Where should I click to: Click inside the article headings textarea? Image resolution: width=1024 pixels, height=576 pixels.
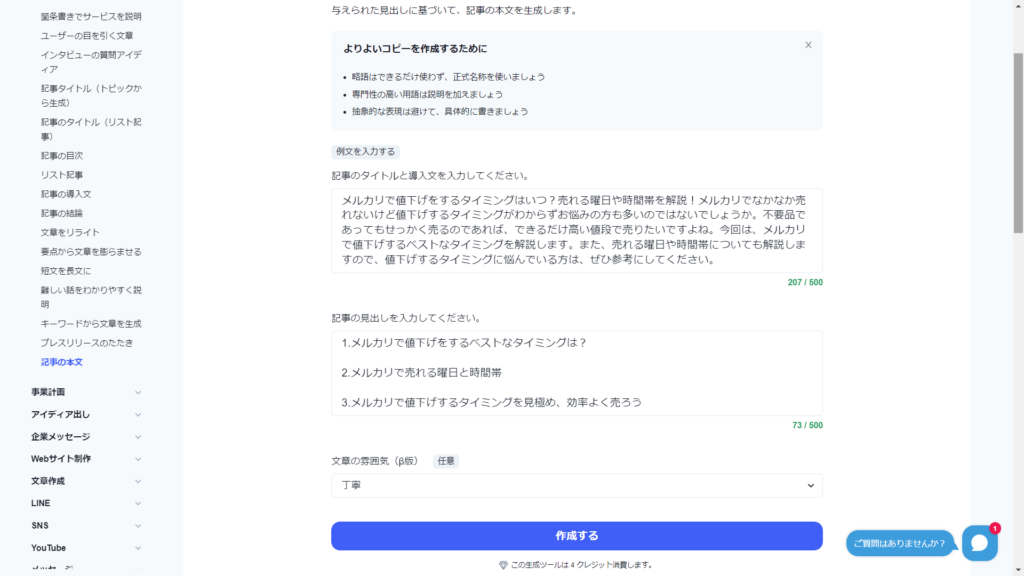(577, 373)
